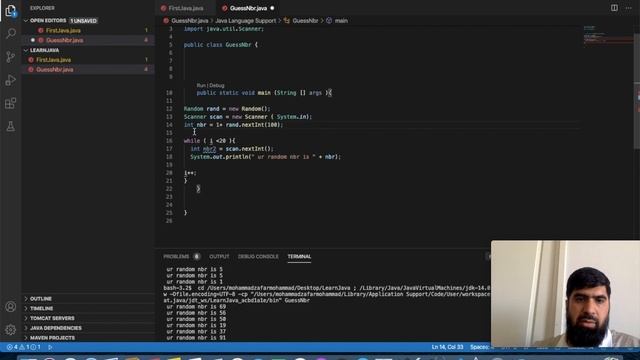This screenshot has height=360, width=640.
Task: Click Run code lens above main
Action: (201, 86)
